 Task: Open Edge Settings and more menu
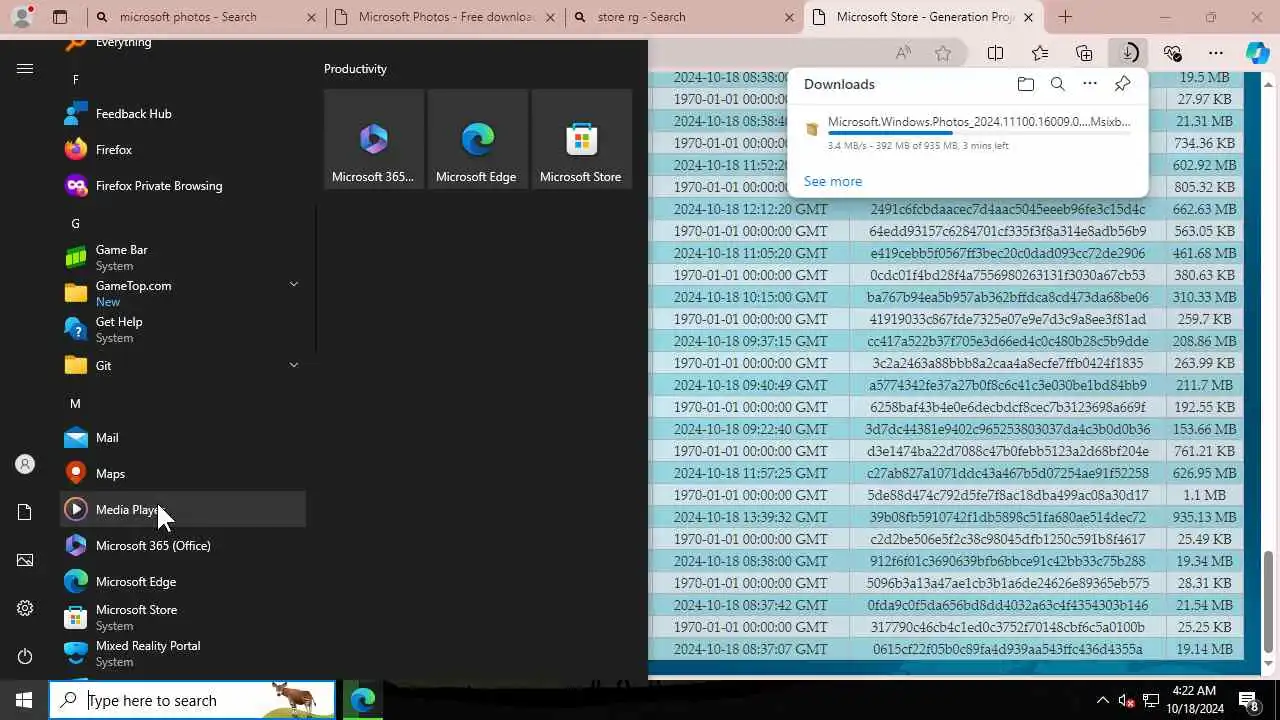[x=1216, y=53]
